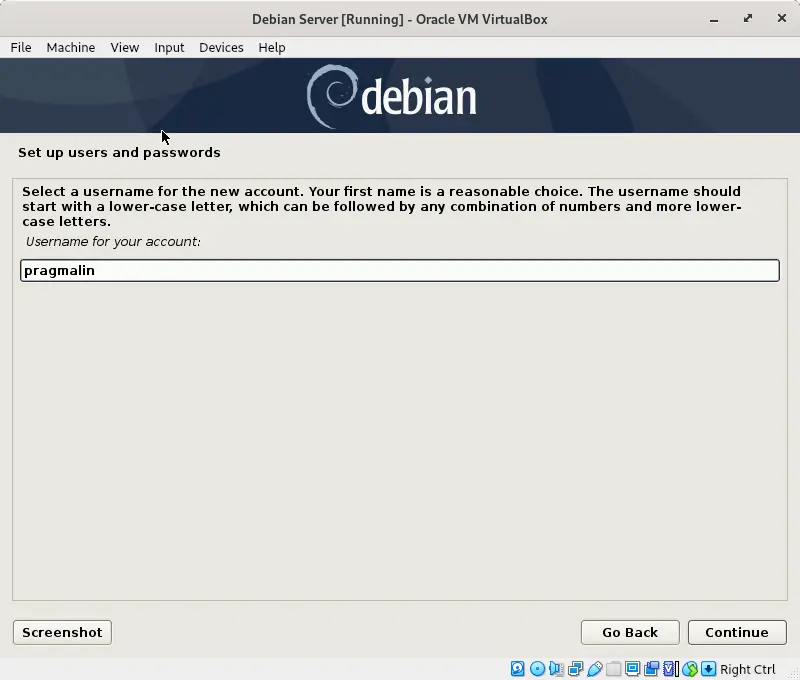
Task: Close the VirtualBox window
Action: click(781, 18)
